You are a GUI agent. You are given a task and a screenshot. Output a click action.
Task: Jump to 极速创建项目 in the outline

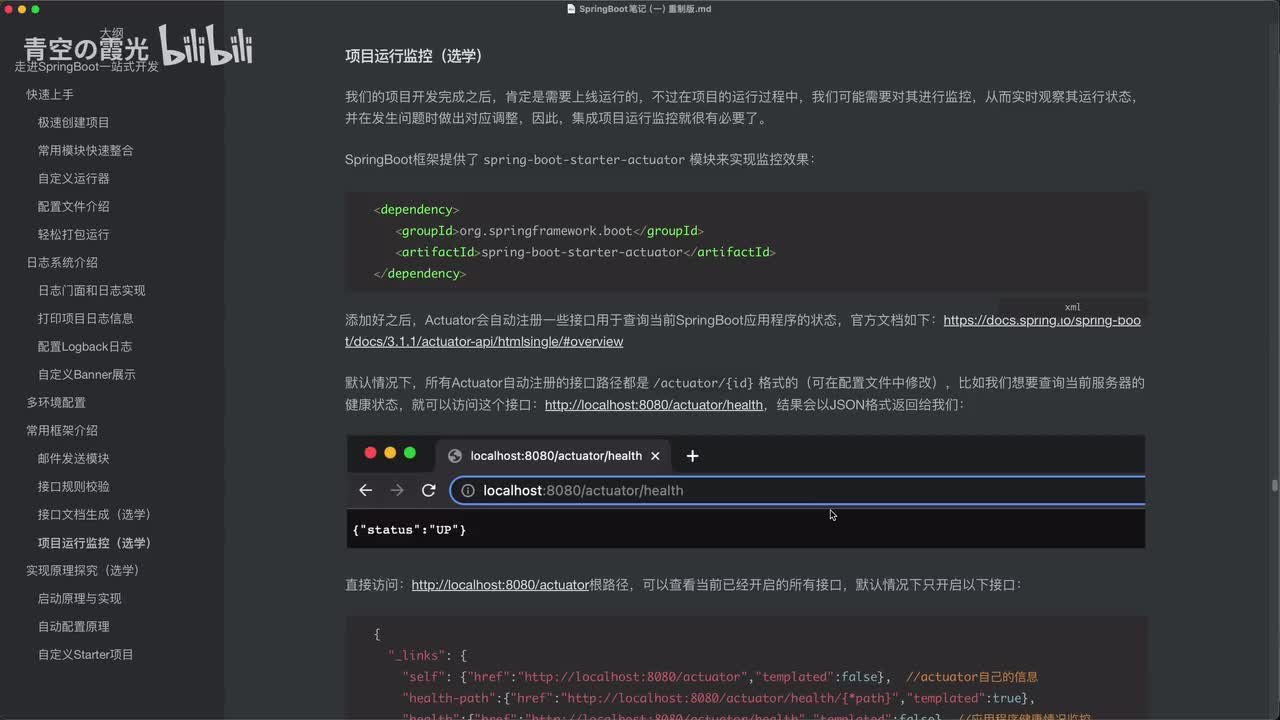click(74, 122)
